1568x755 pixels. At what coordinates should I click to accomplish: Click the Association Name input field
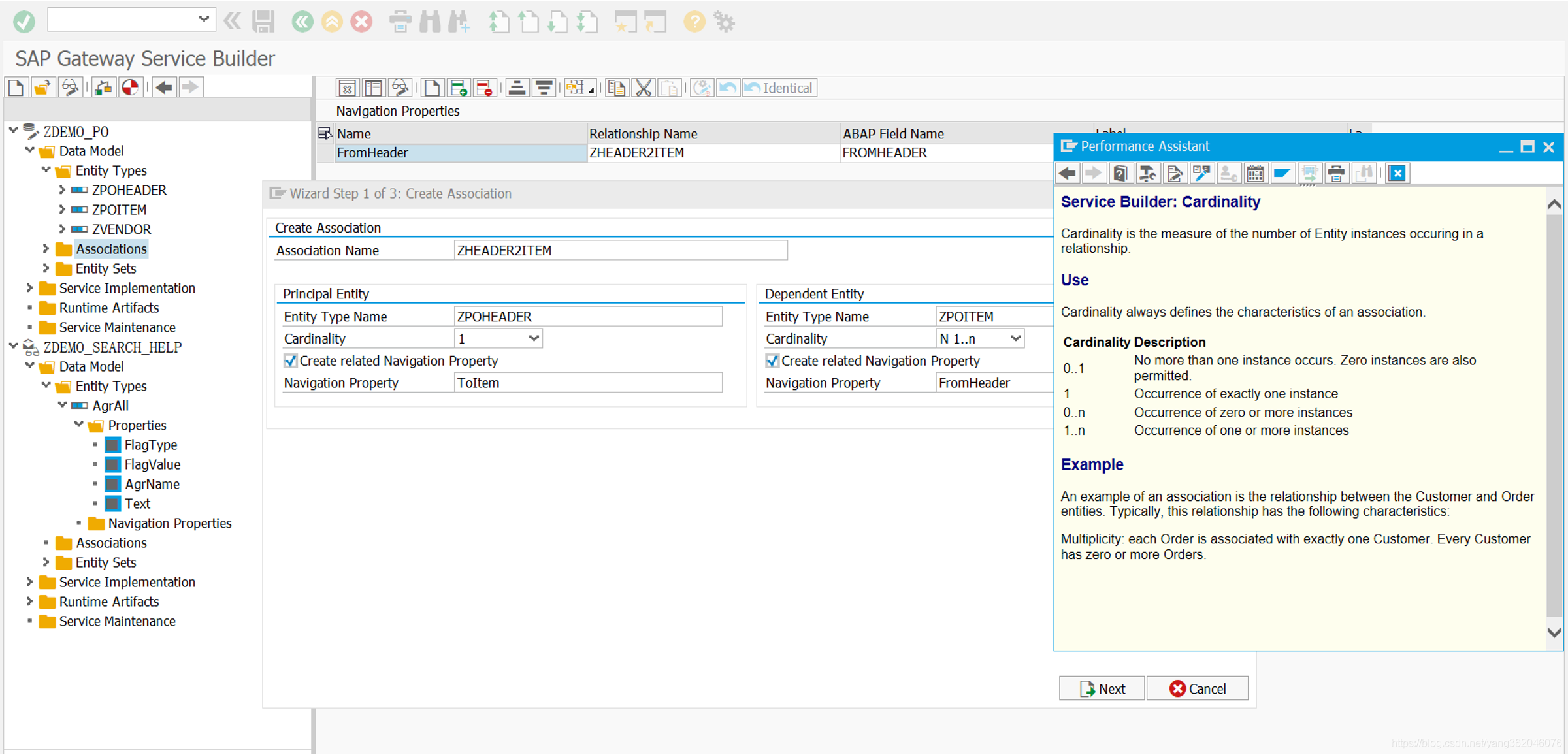[619, 251]
